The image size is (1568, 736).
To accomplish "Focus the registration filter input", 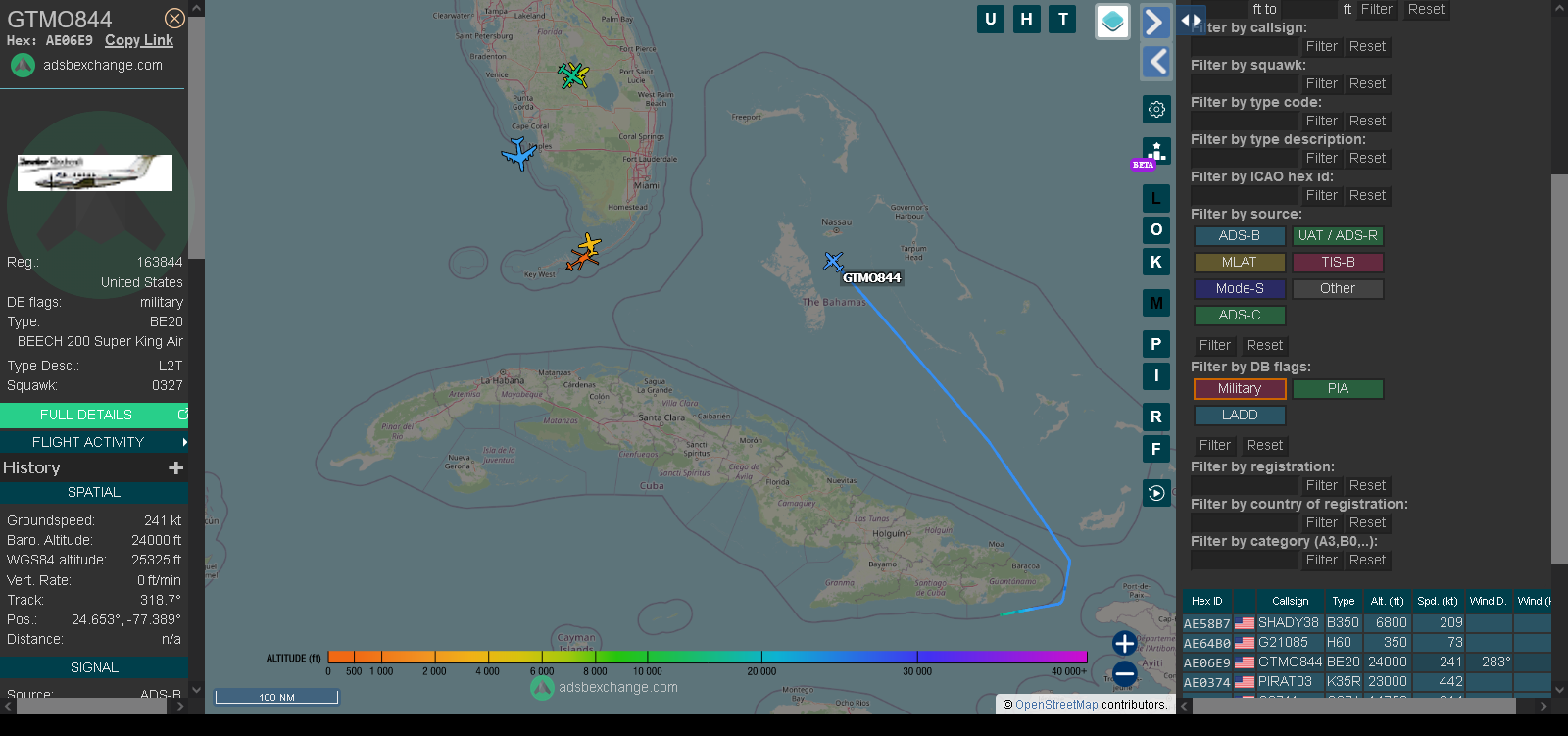I will pyautogui.click(x=1244, y=485).
